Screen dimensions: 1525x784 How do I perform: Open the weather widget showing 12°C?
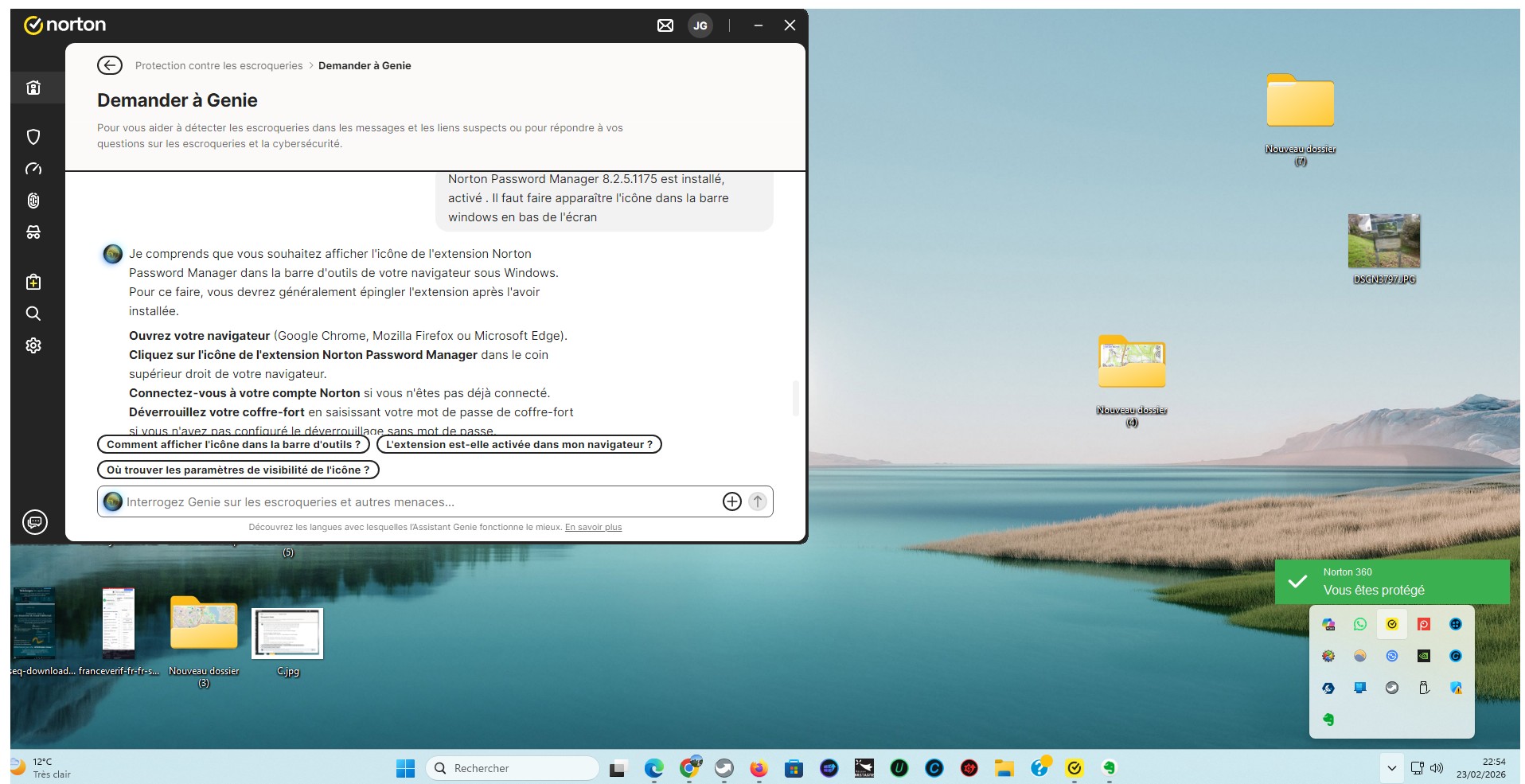click(41, 768)
